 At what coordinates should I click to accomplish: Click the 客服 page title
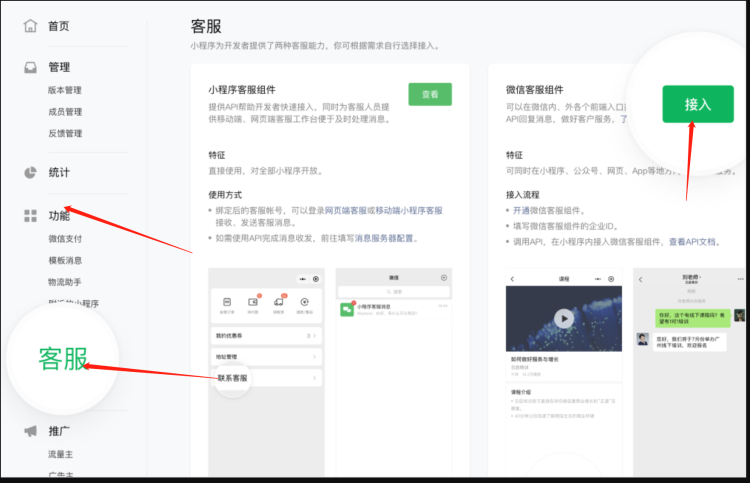click(x=206, y=26)
